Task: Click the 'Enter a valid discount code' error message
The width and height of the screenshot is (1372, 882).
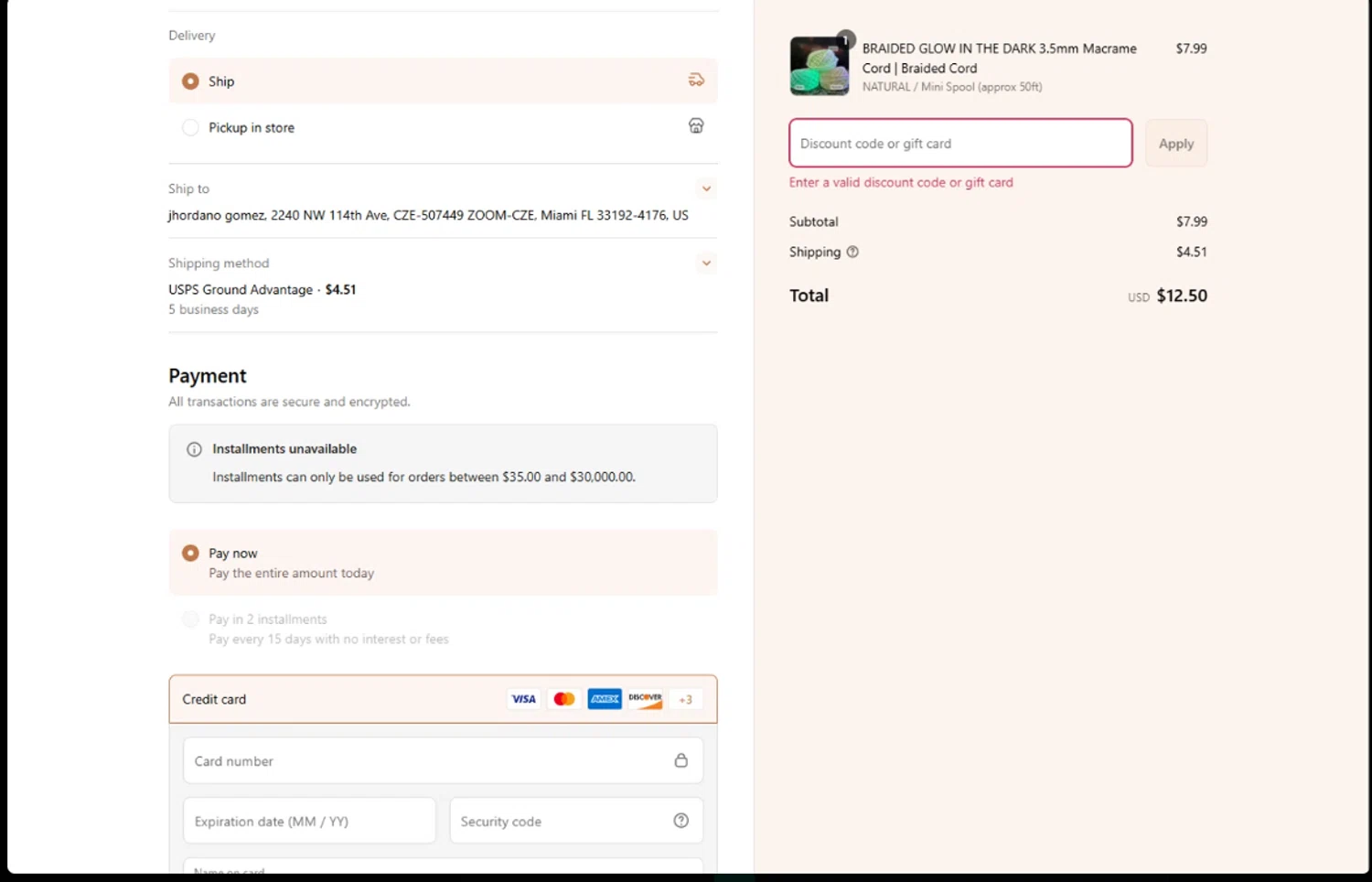Action: pos(901,182)
